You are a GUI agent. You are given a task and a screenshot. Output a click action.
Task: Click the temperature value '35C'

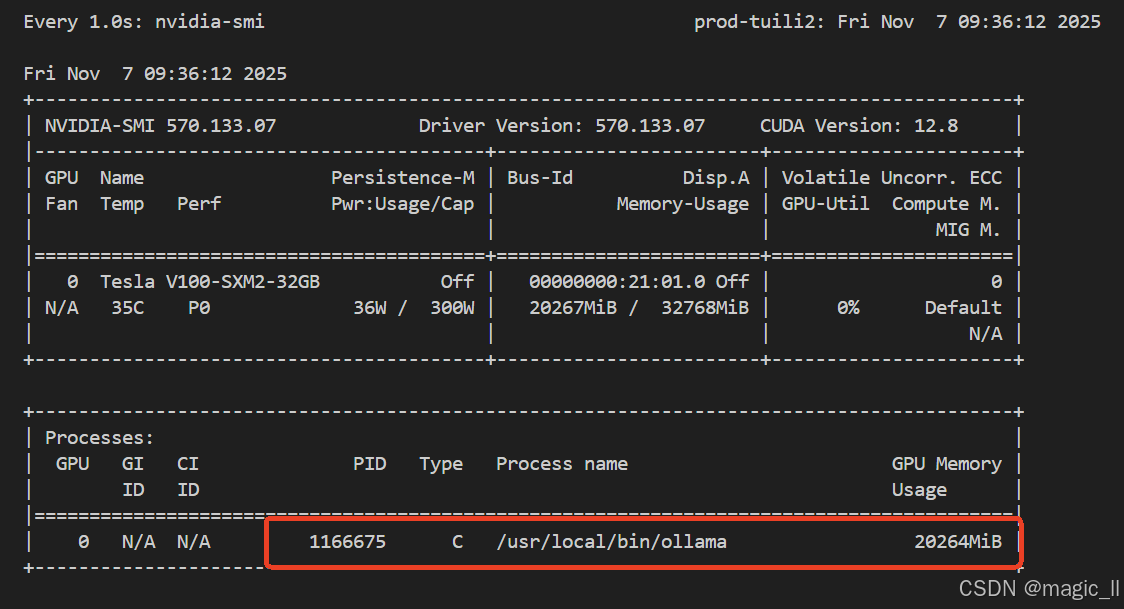(x=128, y=308)
